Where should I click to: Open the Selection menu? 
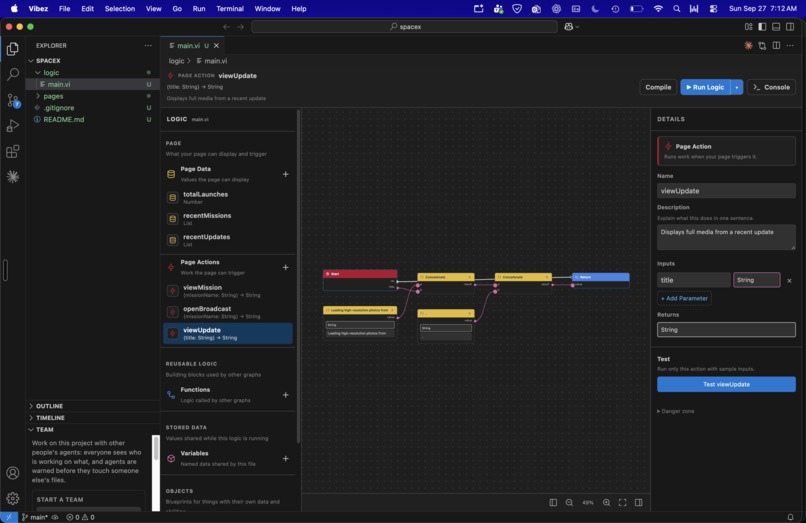(x=120, y=9)
